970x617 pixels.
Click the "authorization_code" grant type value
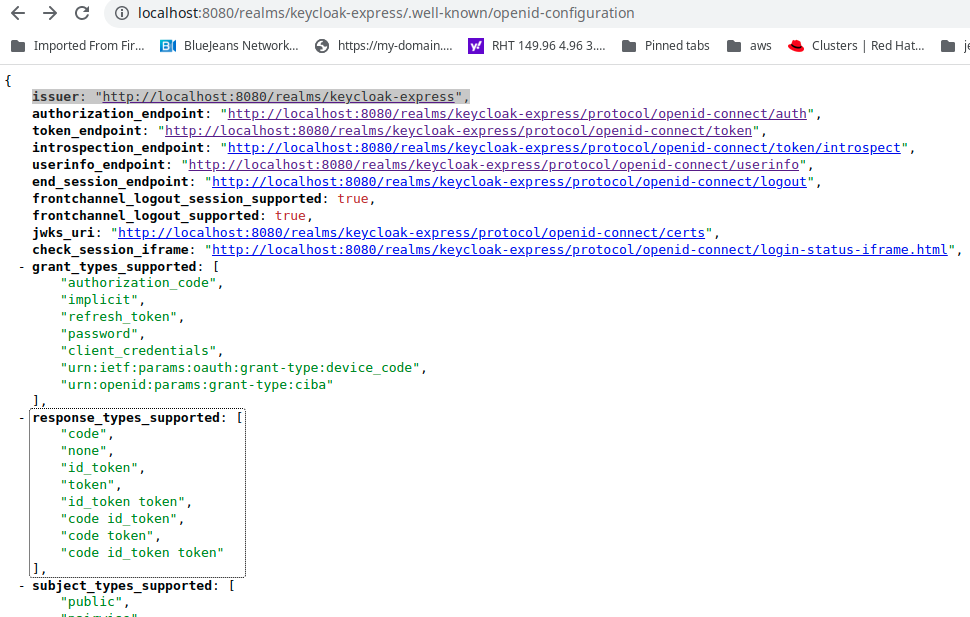(139, 283)
